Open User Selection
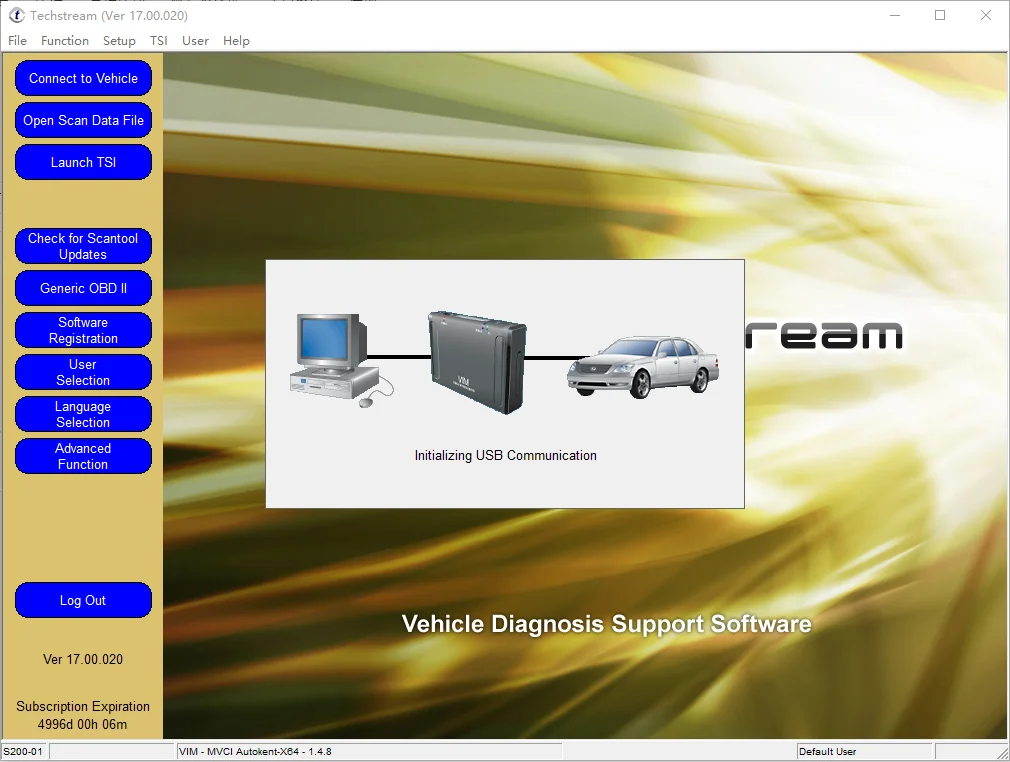The height and width of the screenshot is (762, 1010). pyautogui.click(x=83, y=372)
